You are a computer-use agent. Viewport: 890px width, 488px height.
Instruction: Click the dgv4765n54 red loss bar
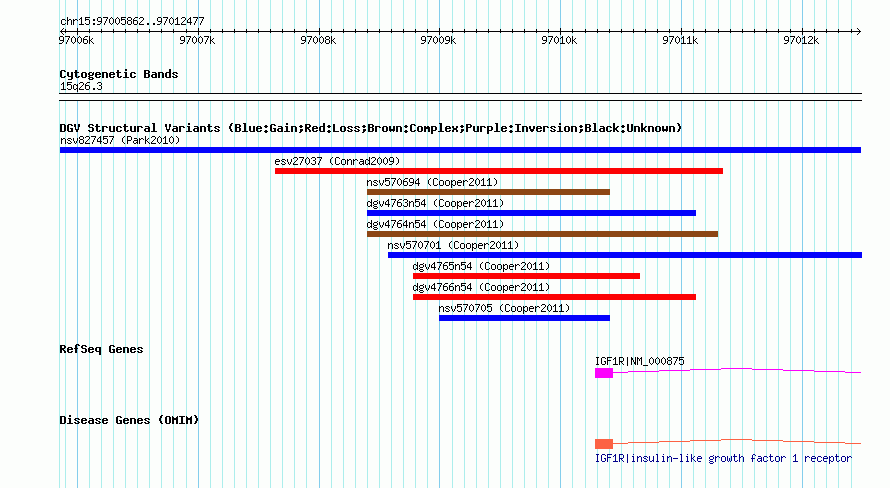tap(526, 276)
